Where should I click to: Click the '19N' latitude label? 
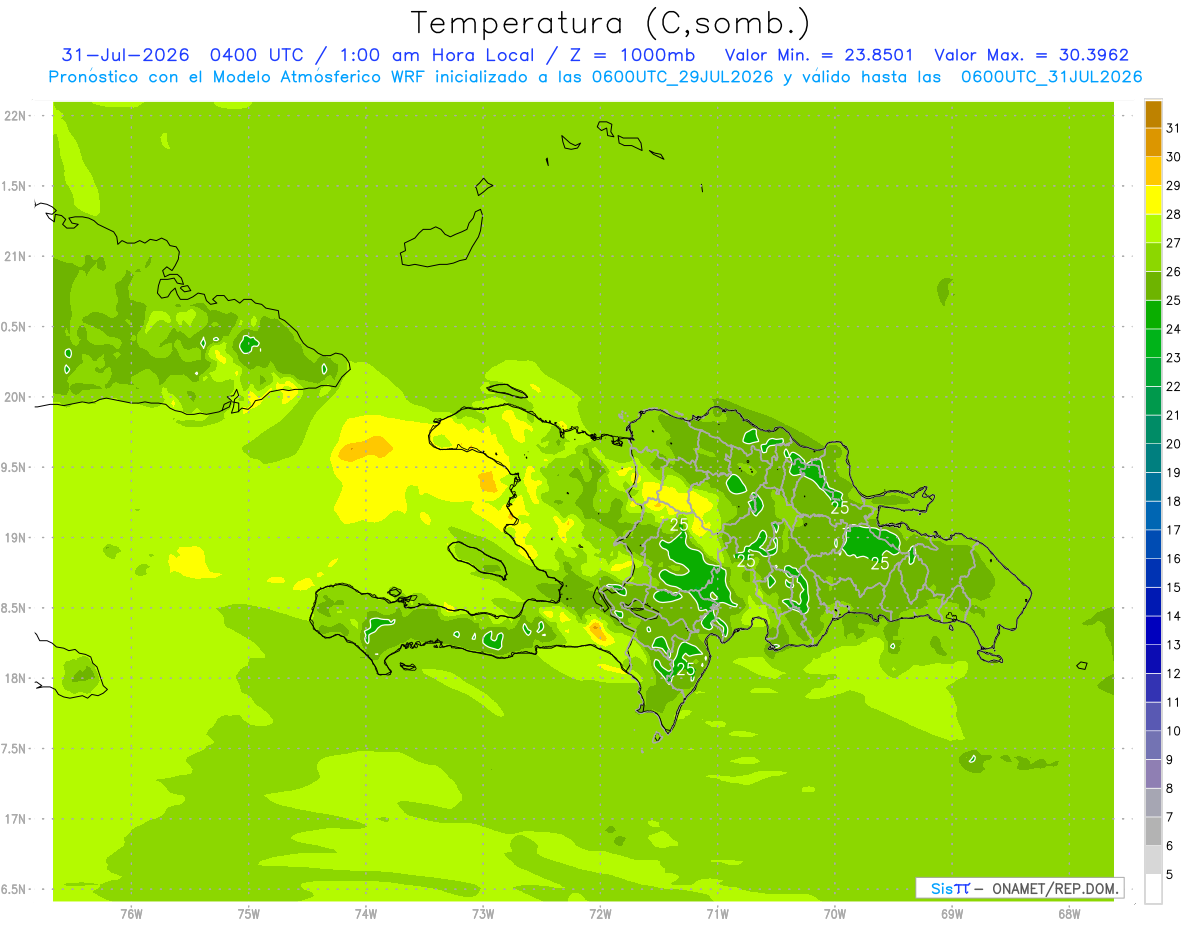tap(16, 537)
